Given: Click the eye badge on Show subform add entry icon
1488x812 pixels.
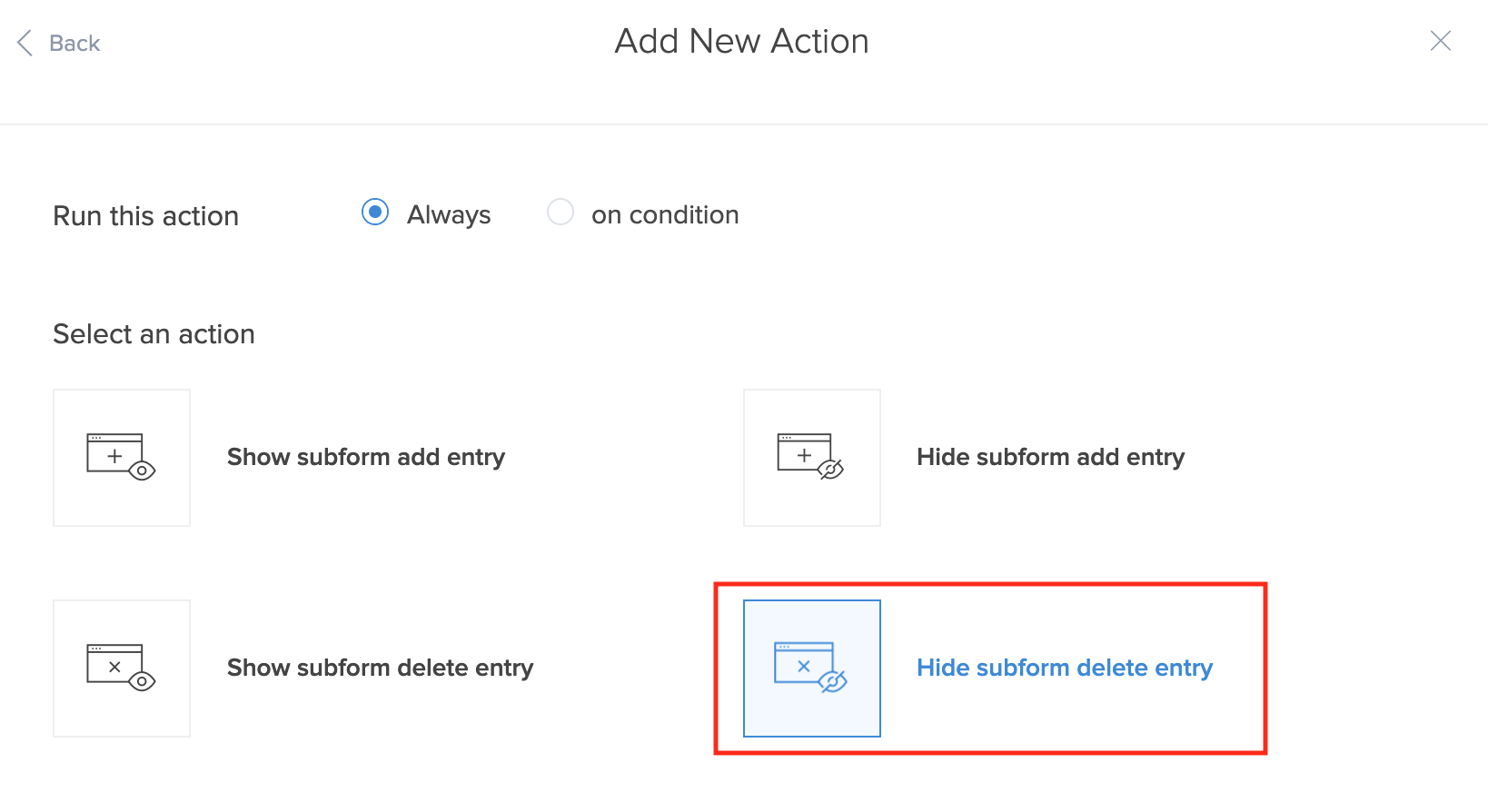Looking at the screenshot, I should (x=143, y=470).
